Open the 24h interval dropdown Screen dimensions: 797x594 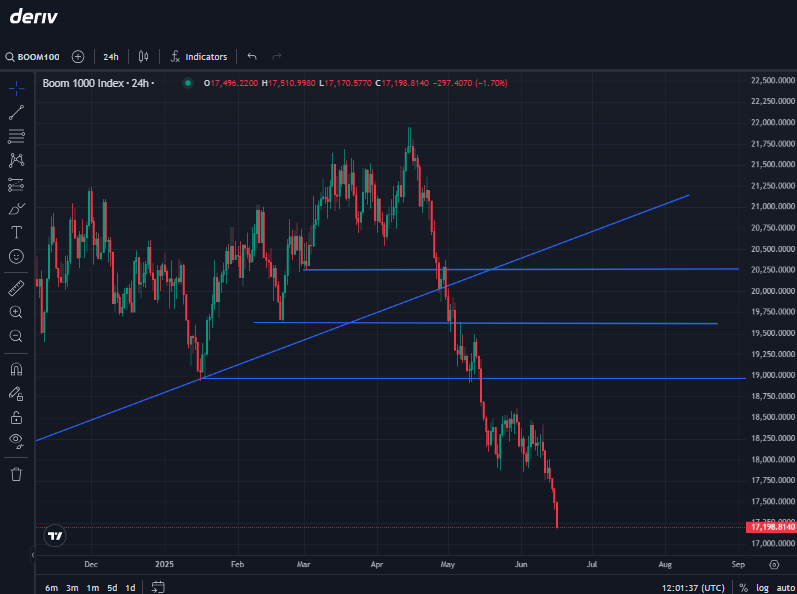click(111, 57)
